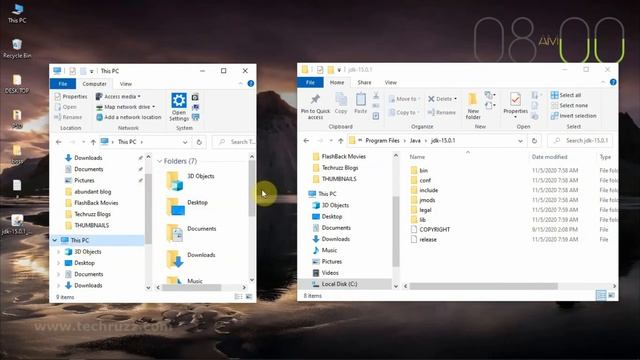Switch to View tab in jdk window
The width and height of the screenshot is (640, 360).
click(x=391, y=82)
